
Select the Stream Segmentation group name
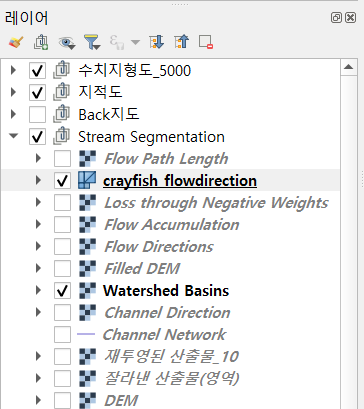[151, 137]
